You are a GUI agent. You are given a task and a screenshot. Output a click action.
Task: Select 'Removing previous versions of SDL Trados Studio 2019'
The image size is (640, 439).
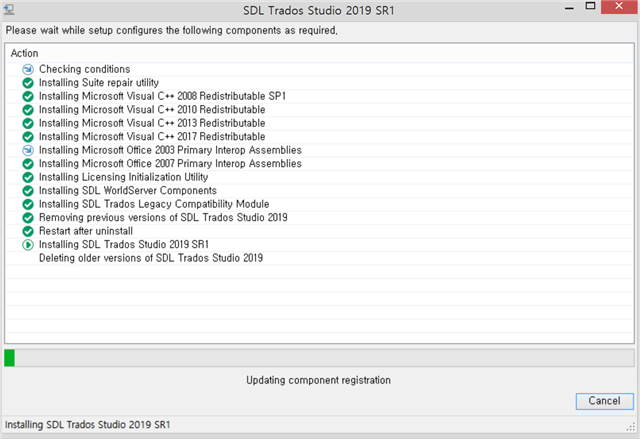[163, 217]
